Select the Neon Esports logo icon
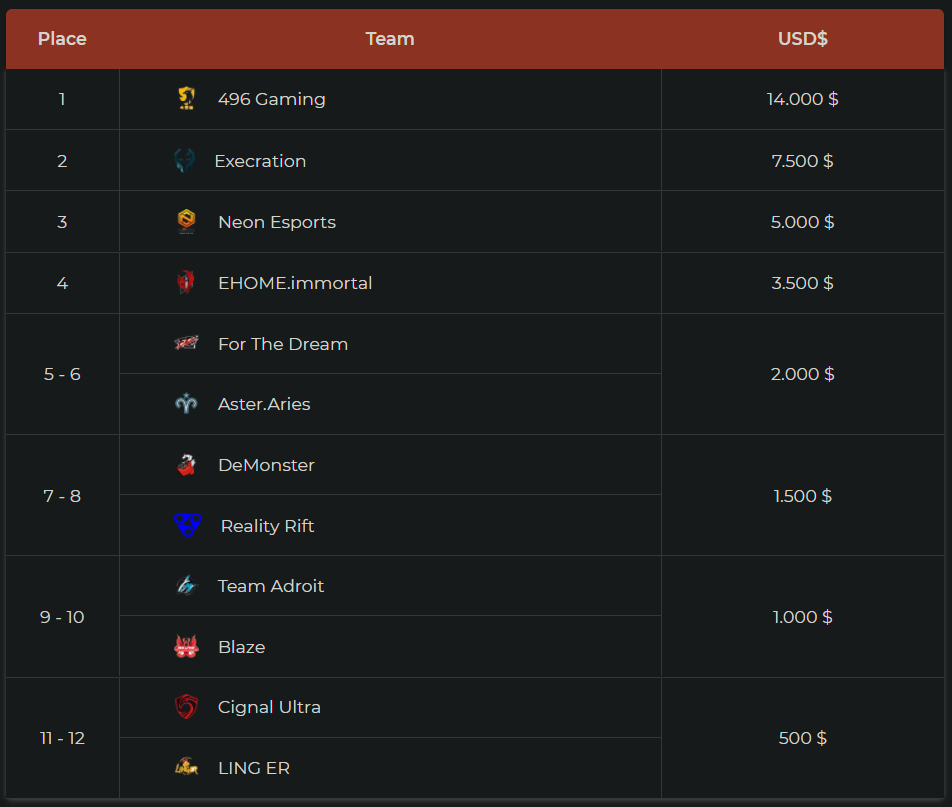This screenshot has height=807, width=952. 186,222
